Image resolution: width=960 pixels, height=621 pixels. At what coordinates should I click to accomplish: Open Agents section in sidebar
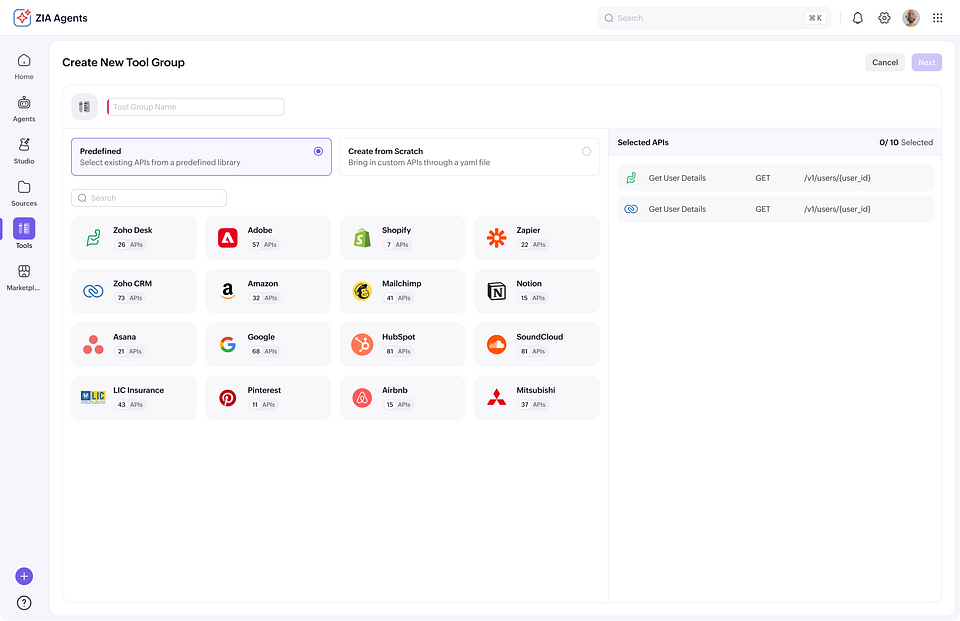pyautogui.click(x=24, y=109)
